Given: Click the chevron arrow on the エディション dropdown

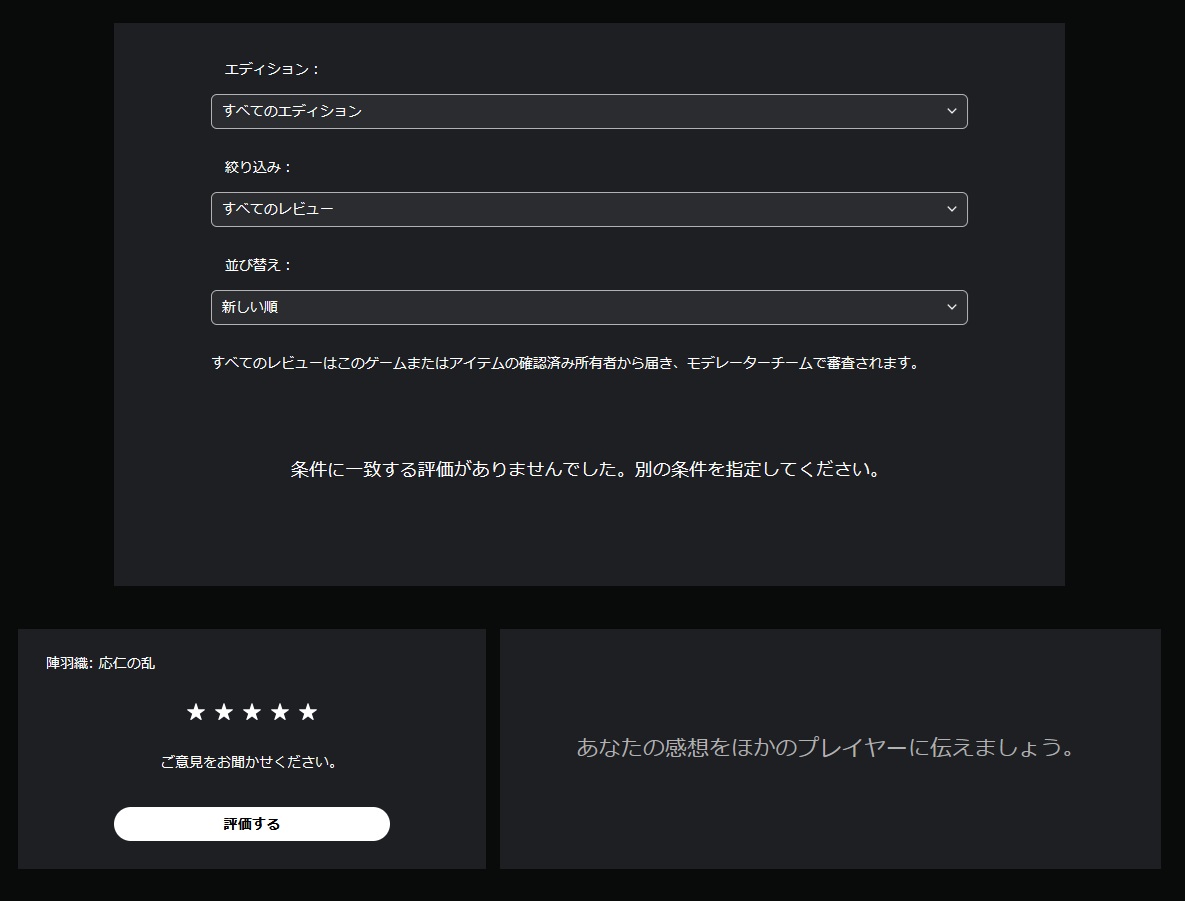Looking at the screenshot, I should pyautogui.click(x=951, y=111).
